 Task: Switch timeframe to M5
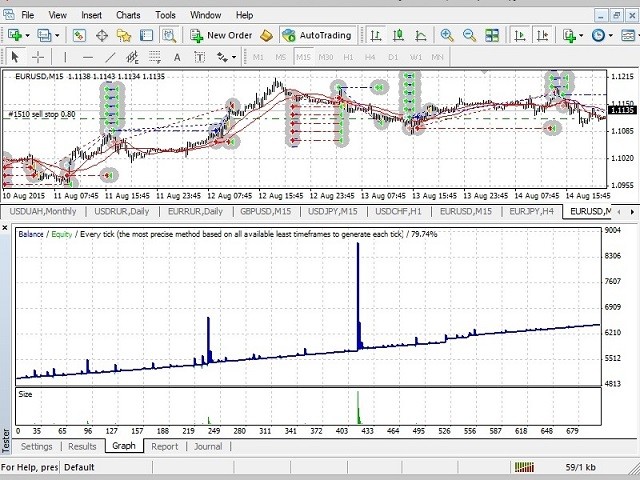[x=280, y=57]
